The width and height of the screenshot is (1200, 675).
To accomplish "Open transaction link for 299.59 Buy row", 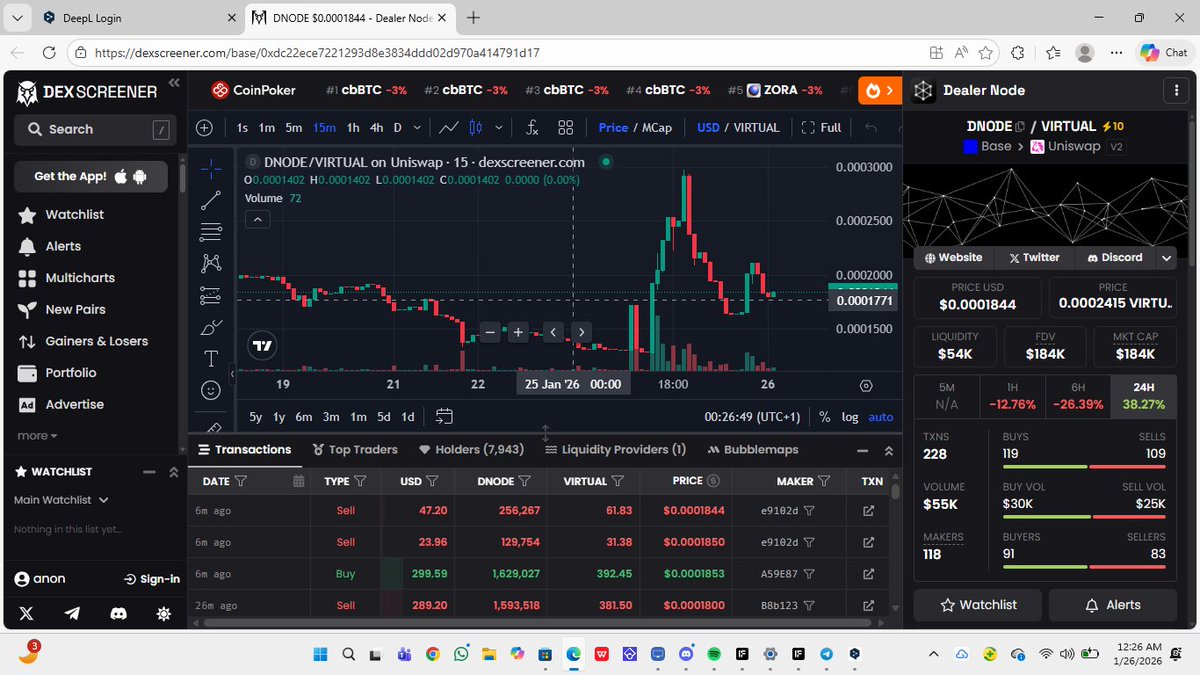I will pyautogui.click(x=868, y=574).
